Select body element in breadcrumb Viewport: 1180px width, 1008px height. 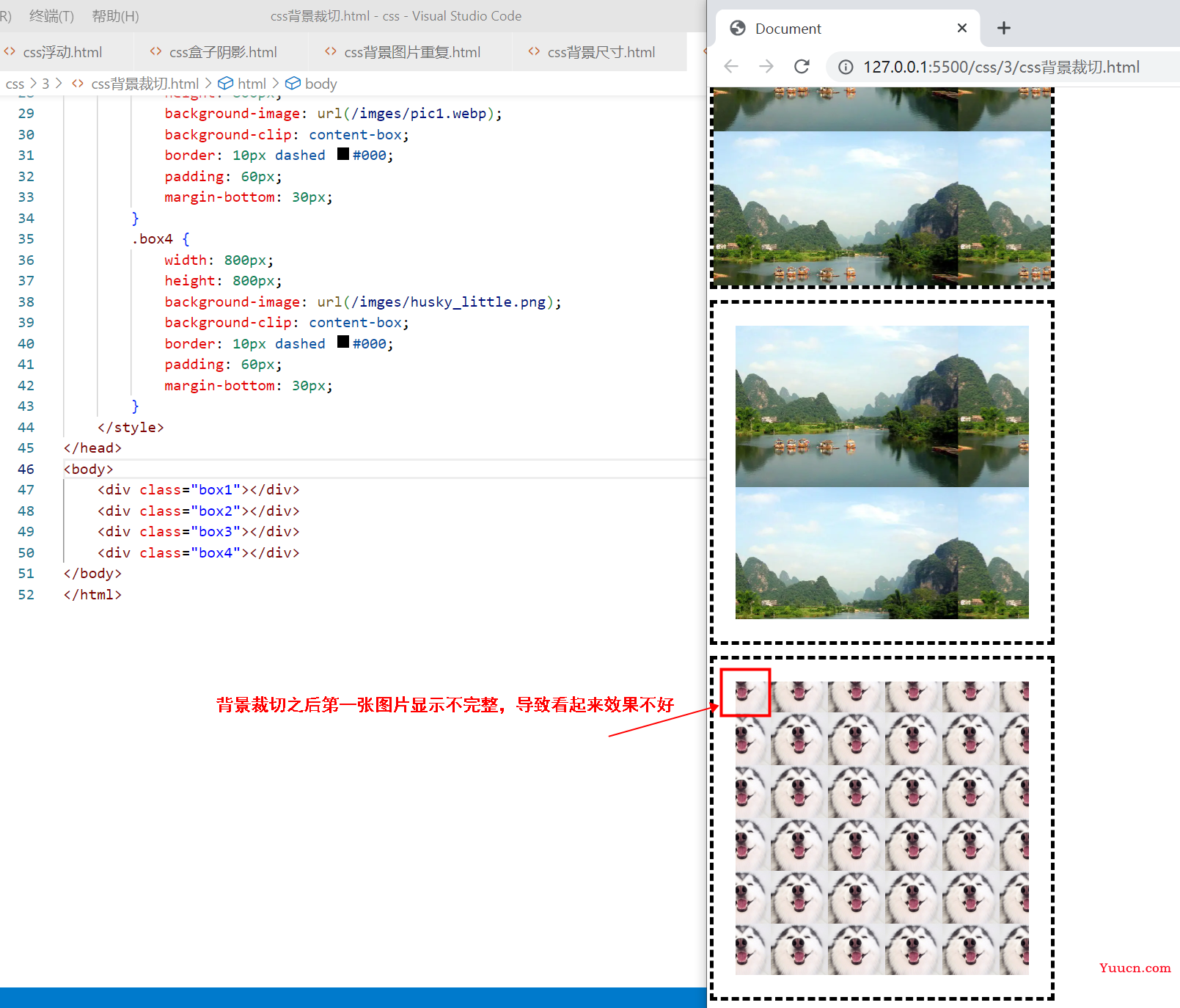click(320, 84)
